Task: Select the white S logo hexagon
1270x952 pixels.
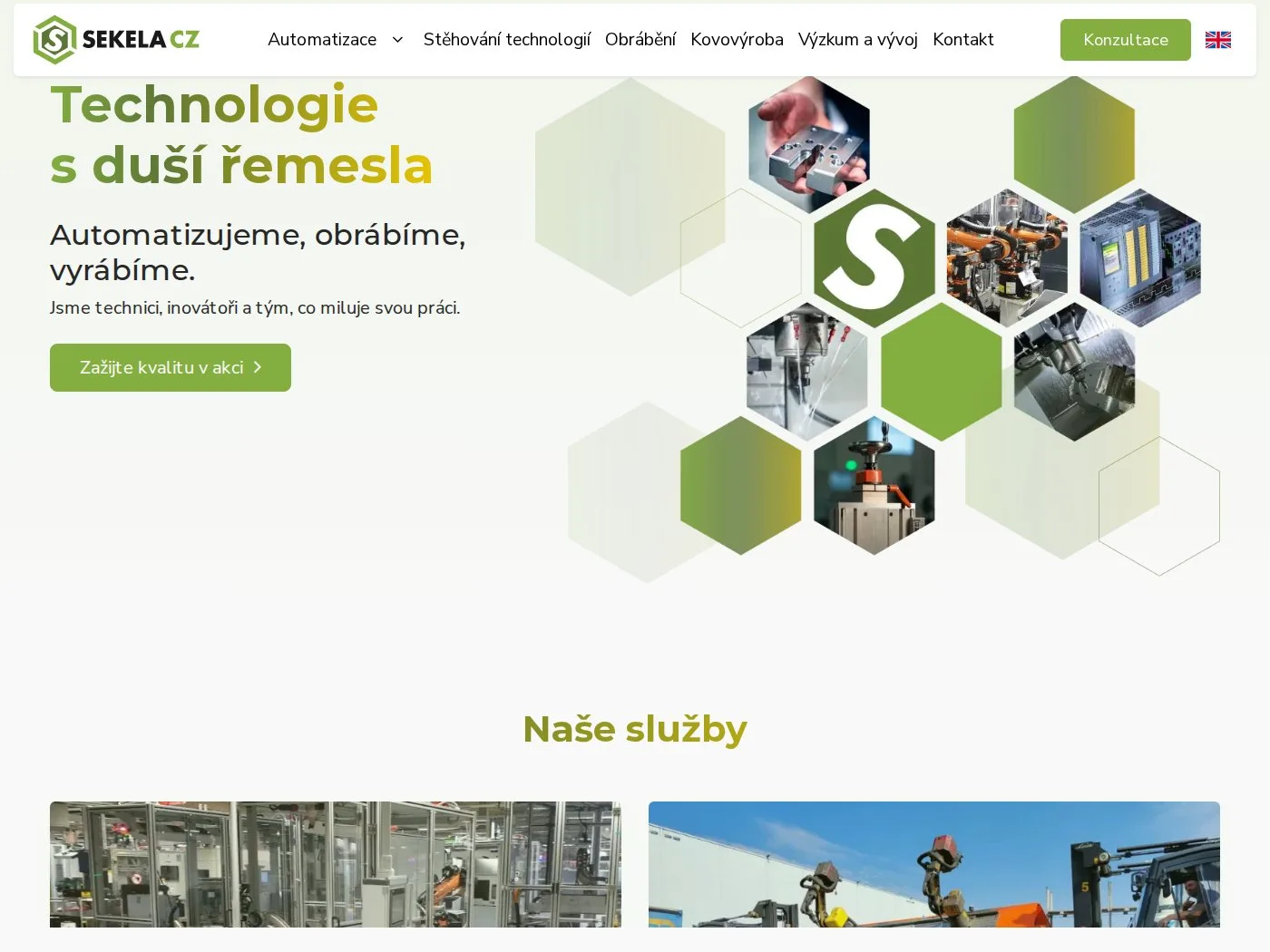Action: [x=874, y=257]
